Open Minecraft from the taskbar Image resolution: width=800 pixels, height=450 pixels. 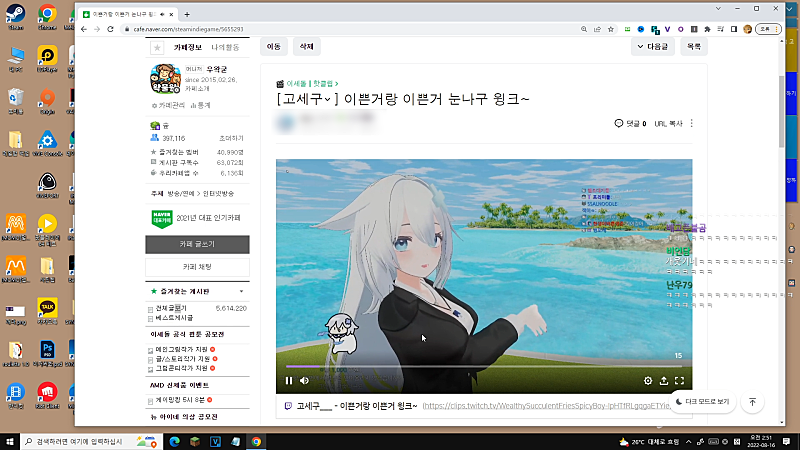click(x=195, y=442)
